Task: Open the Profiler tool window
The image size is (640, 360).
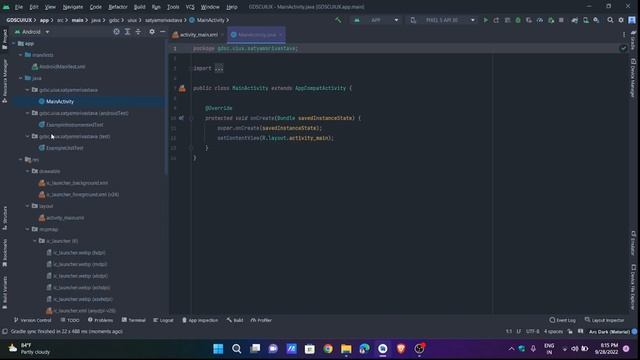Action: click(x=261, y=320)
